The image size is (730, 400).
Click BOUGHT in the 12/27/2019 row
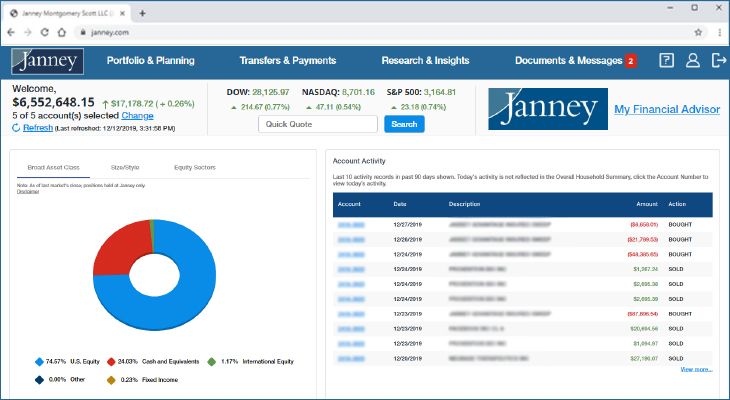[680, 225]
